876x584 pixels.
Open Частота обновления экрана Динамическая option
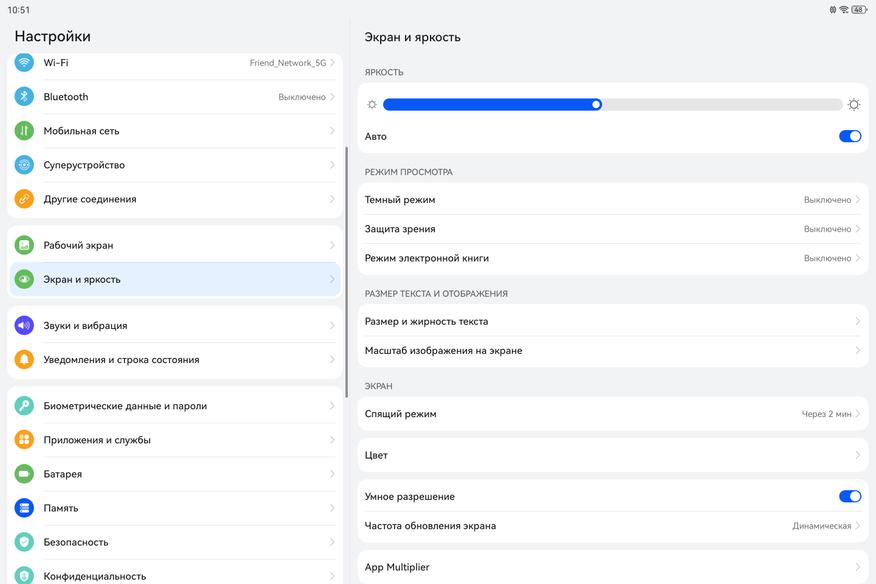tap(612, 526)
